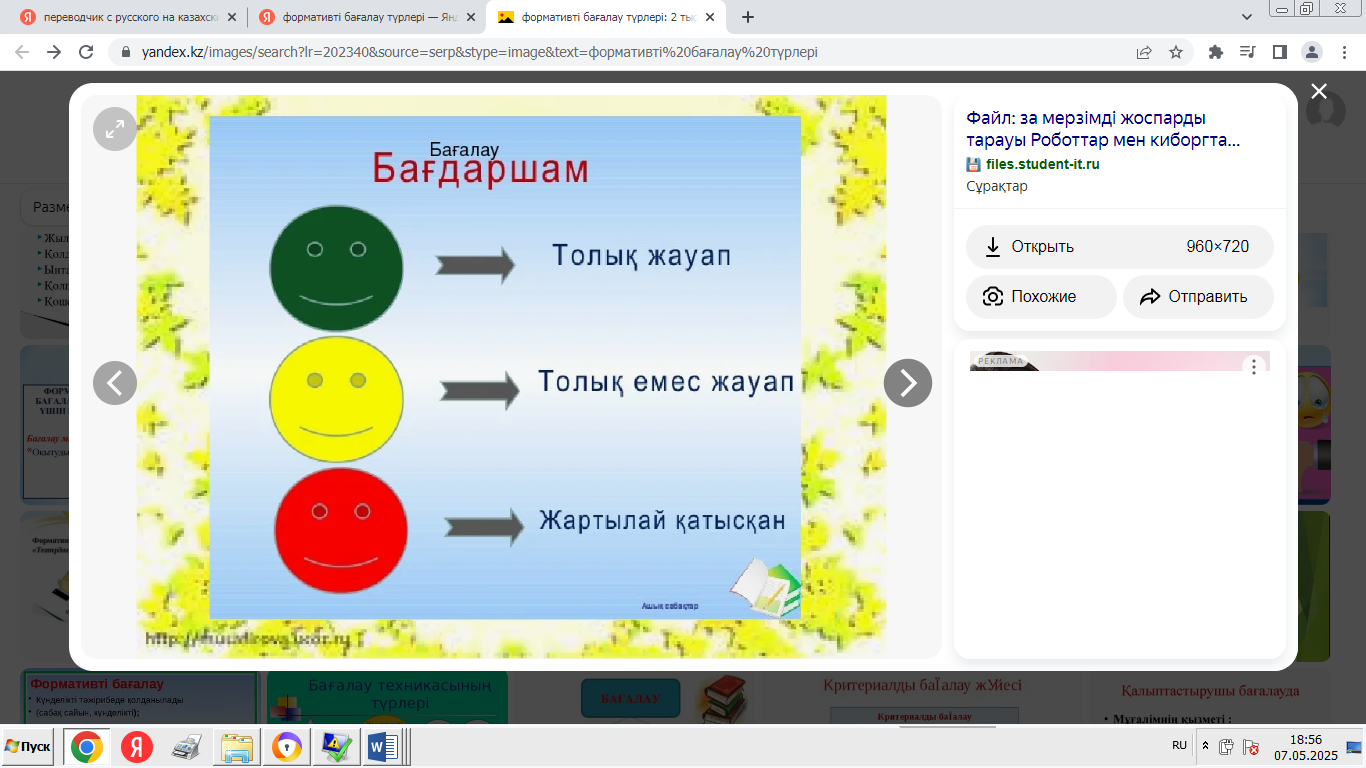Open the purple circular taskbar app
Image resolution: width=1366 pixels, height=768 pixels.
pyautogui.click(x=287, y=747)
